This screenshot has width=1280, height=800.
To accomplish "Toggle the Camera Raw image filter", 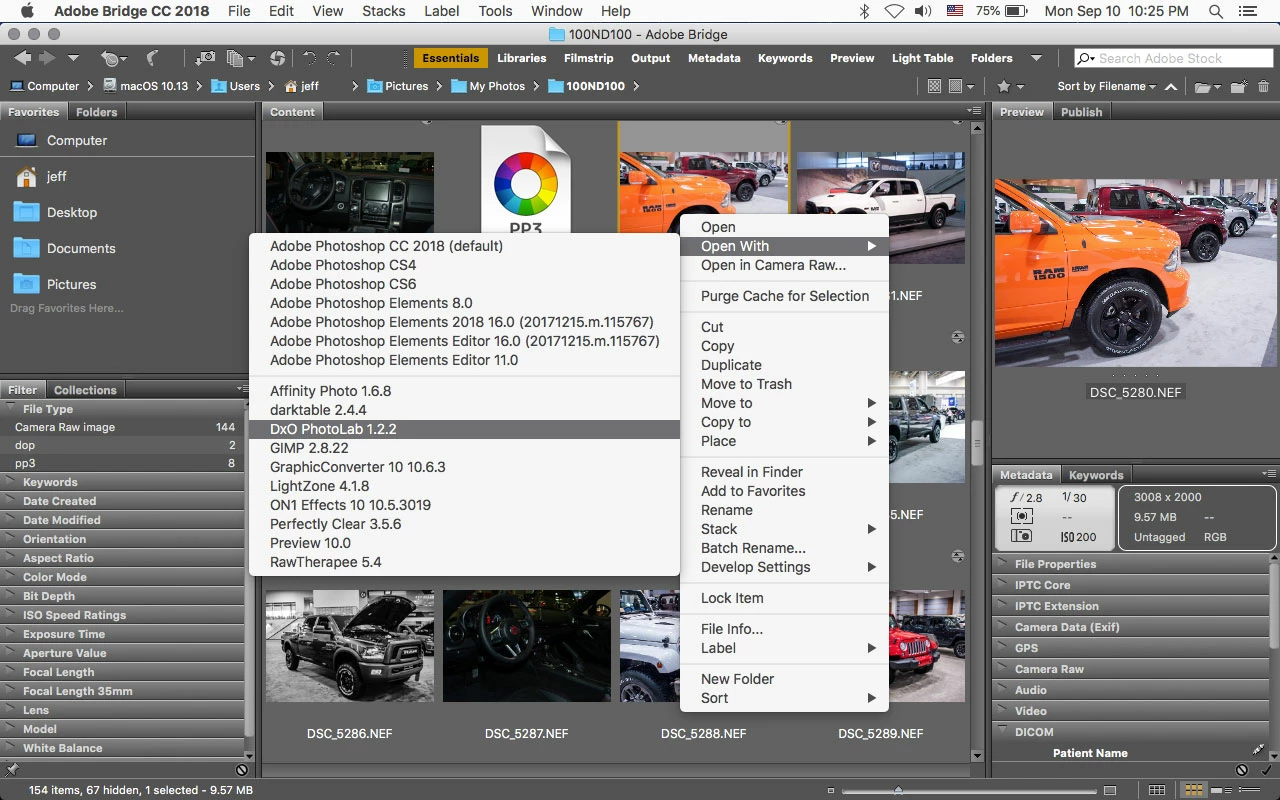I will coord(123,427).
